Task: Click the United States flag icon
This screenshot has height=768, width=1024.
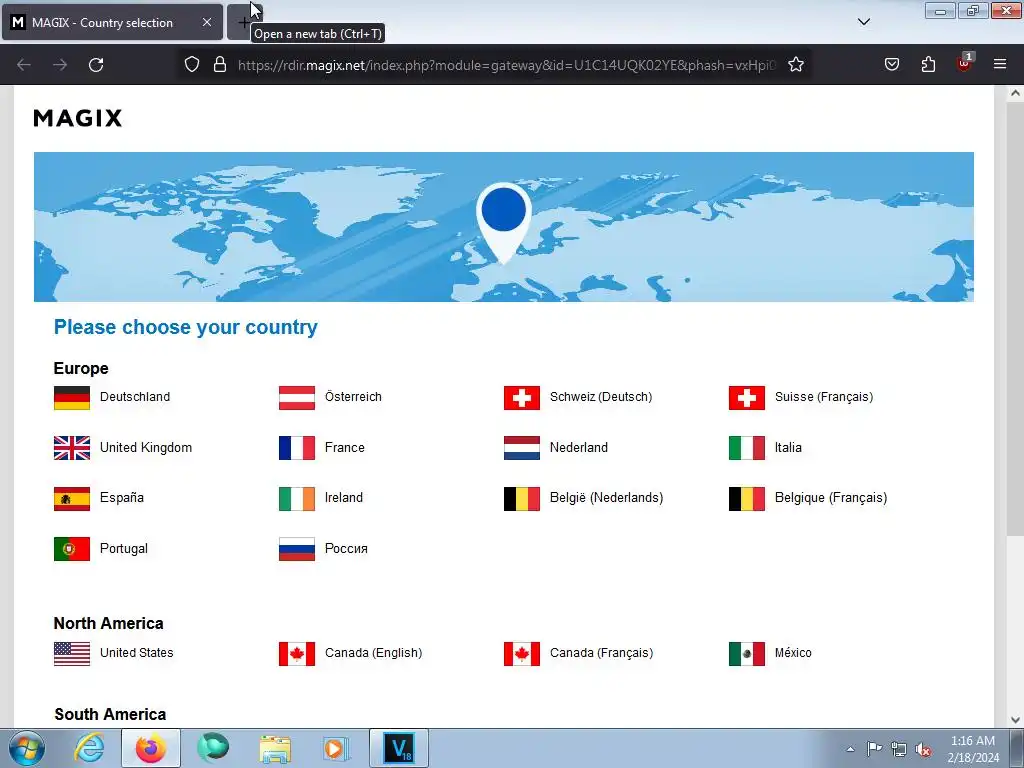Action: [x=72, y=654]
